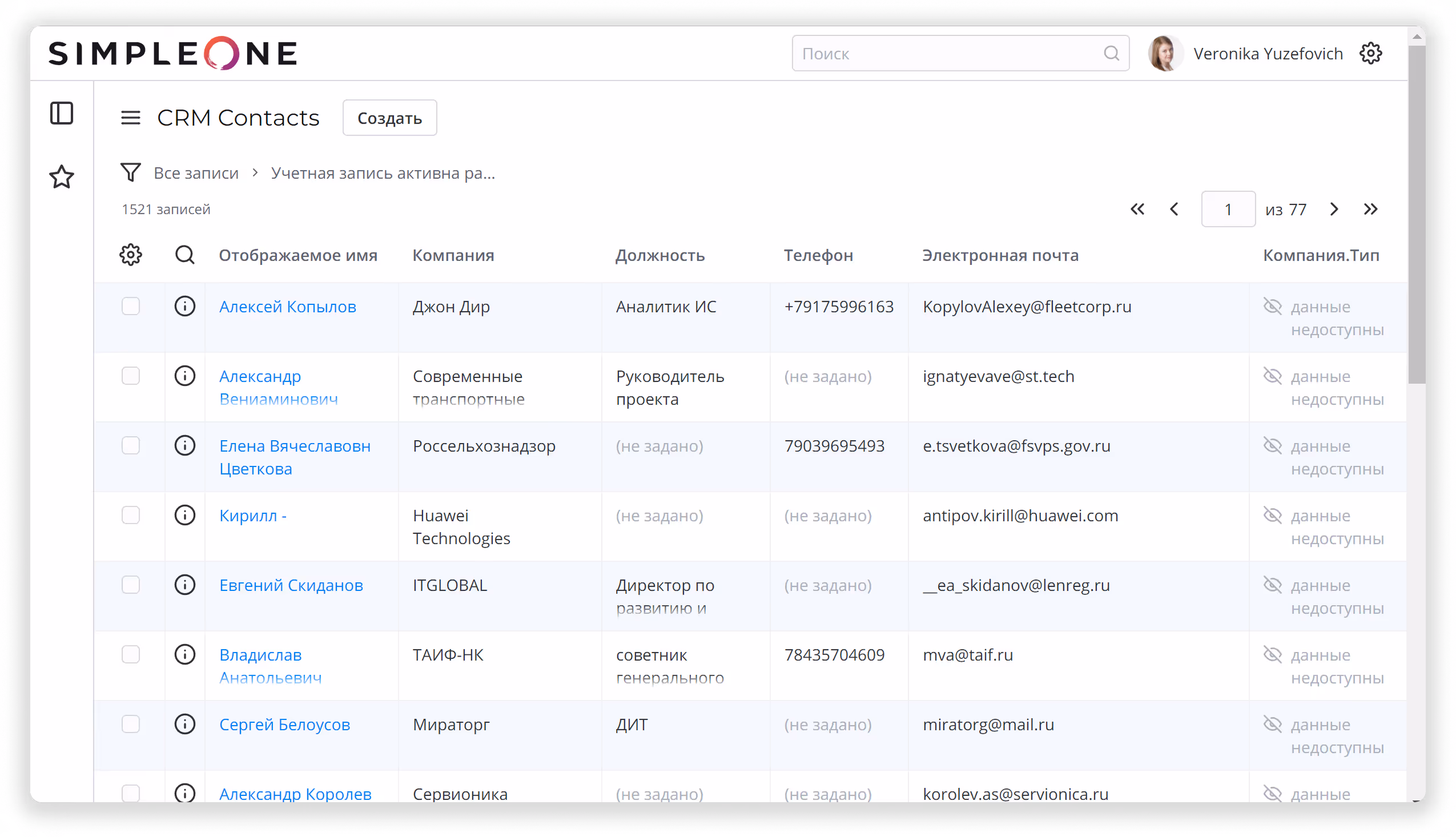Tick the checkbox for Россельхознадзор row
The image size is (1456, 837).
coord(131,445)
